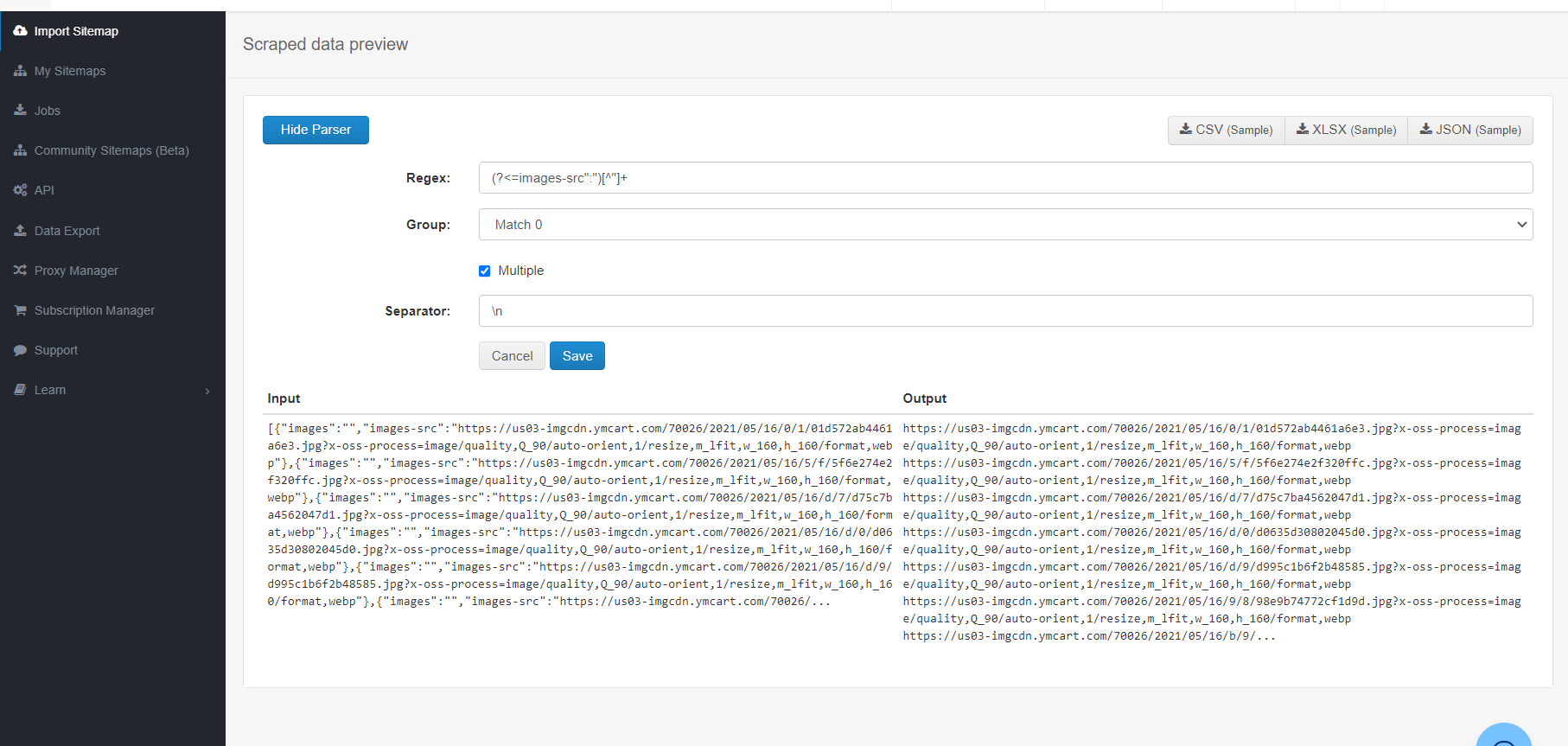Image resolution: width=1568 pixels, height=746 pixels.
Task: Open the Group Match 0 dropdown
Action: (x=1005, y=225)
